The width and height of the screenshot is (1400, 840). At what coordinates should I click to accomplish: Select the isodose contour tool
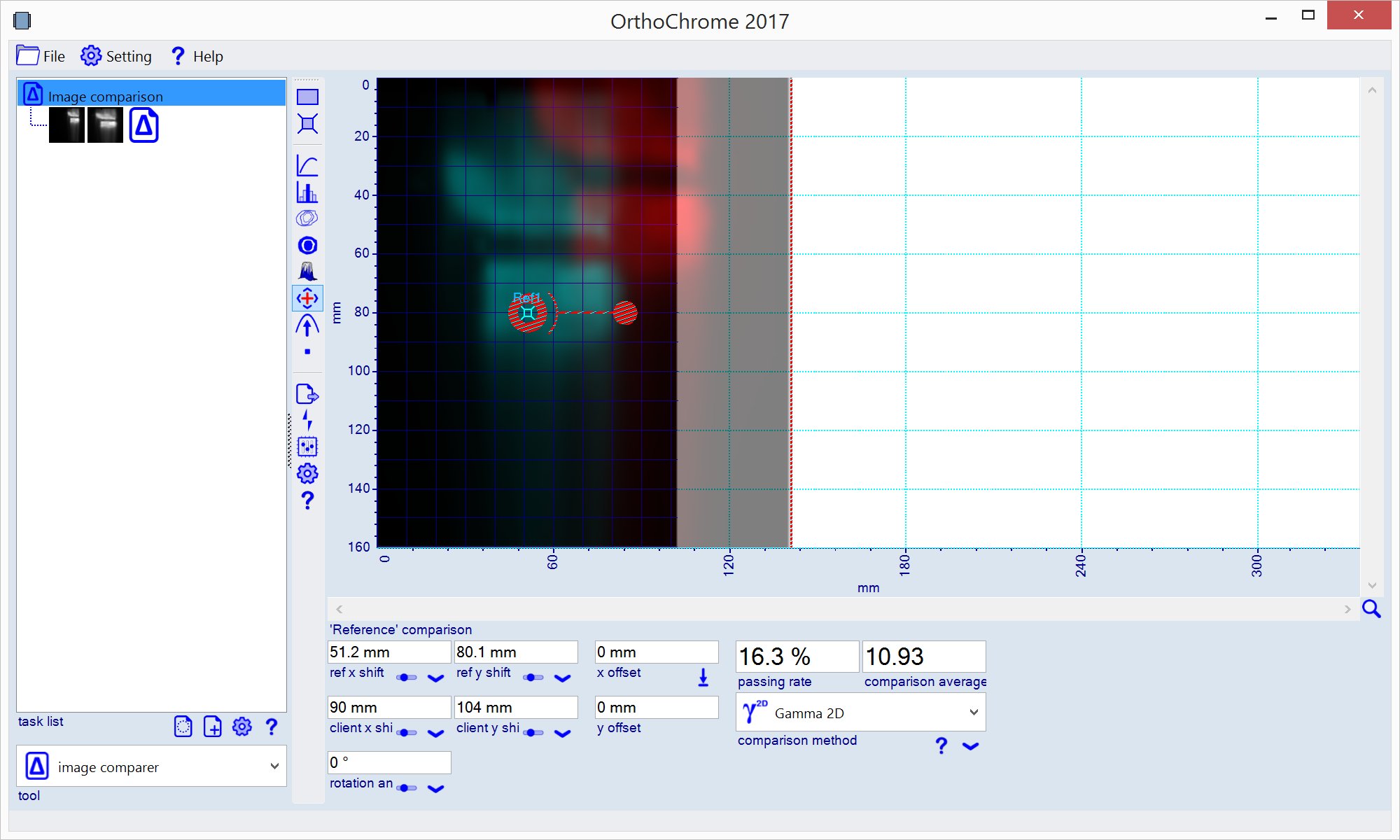(x=307, y=218)
